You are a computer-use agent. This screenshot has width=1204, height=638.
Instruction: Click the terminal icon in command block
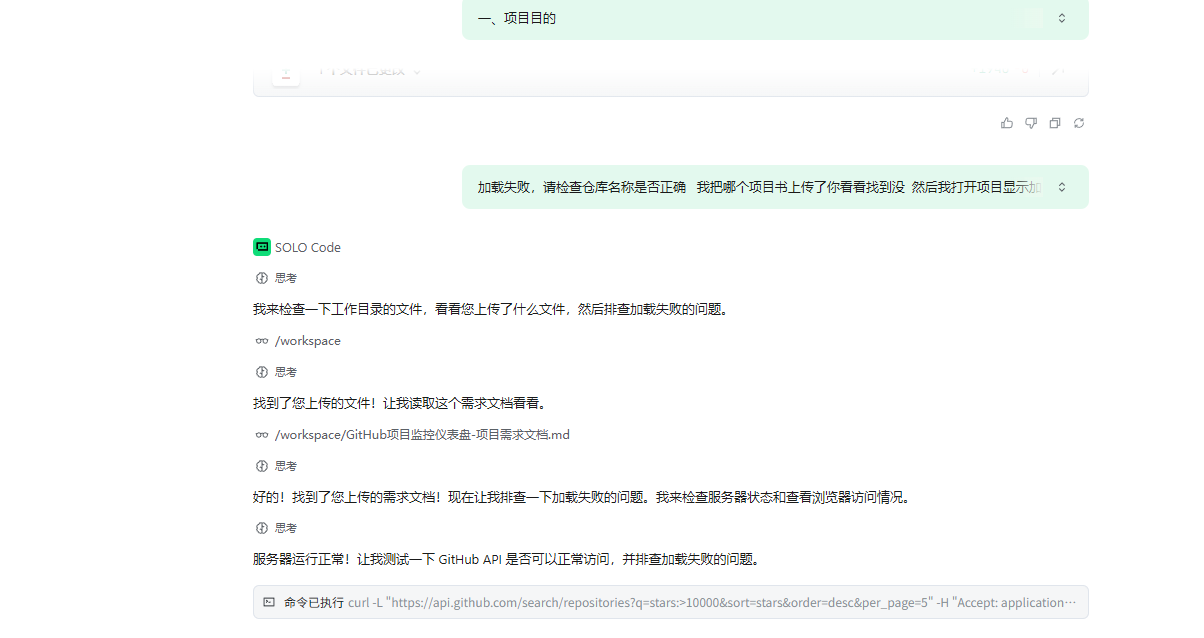pyautogui.click(x=269, y=602)
